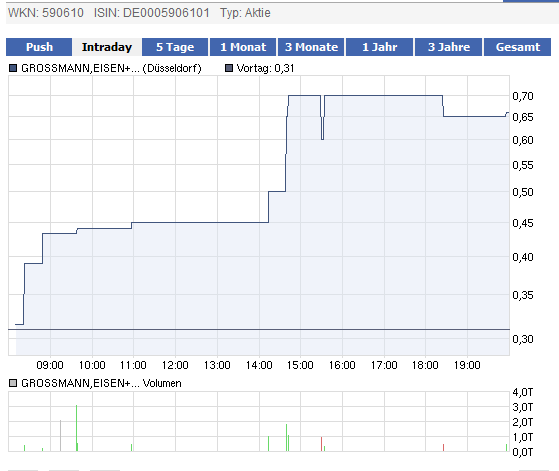The height and width of the screenshot is (471, 559).
Task: Click the 09:00 time axis label
Action: click(50, 365)
